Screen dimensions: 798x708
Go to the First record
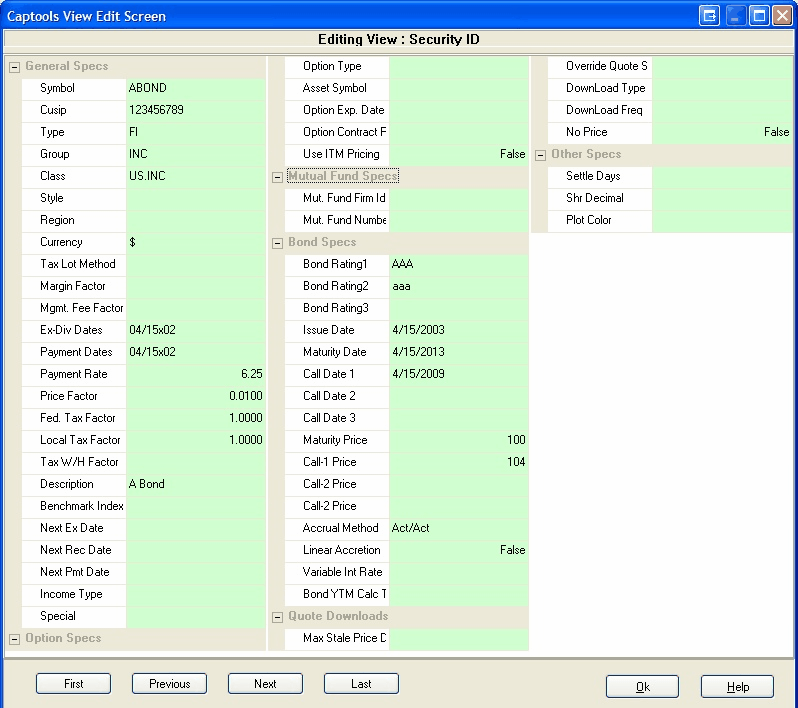[73, 684]
